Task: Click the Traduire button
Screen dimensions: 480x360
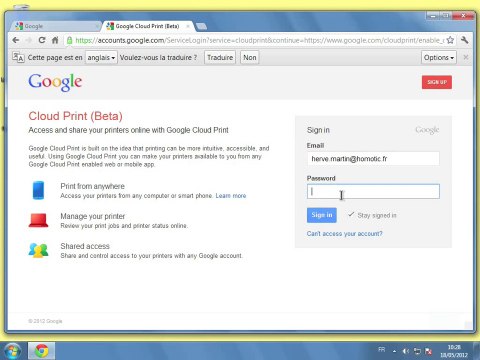Action: pyautogui.click(x=220, y=57)
